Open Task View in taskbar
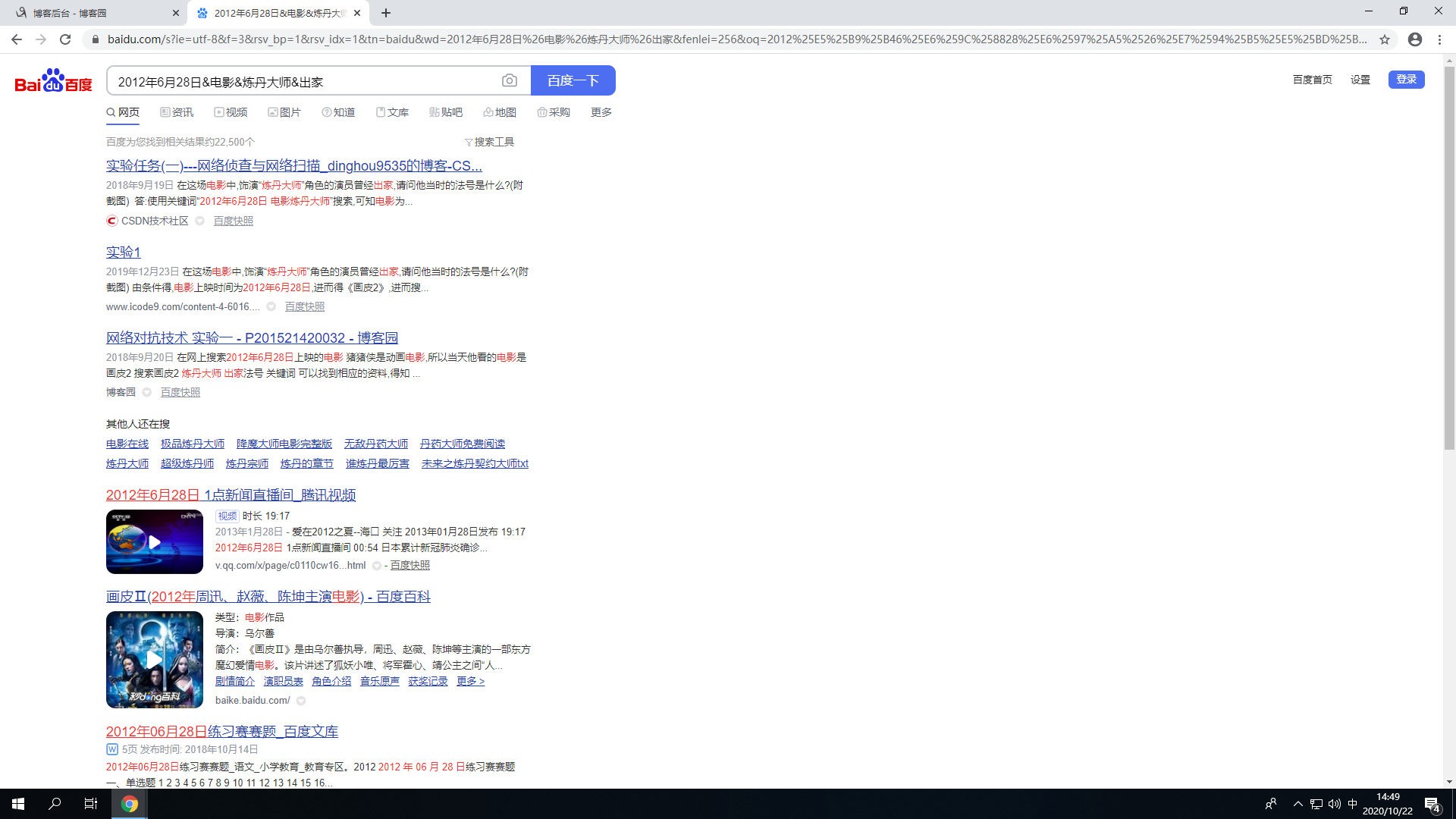The image size is (1456, 819). (x=90, y=804)
